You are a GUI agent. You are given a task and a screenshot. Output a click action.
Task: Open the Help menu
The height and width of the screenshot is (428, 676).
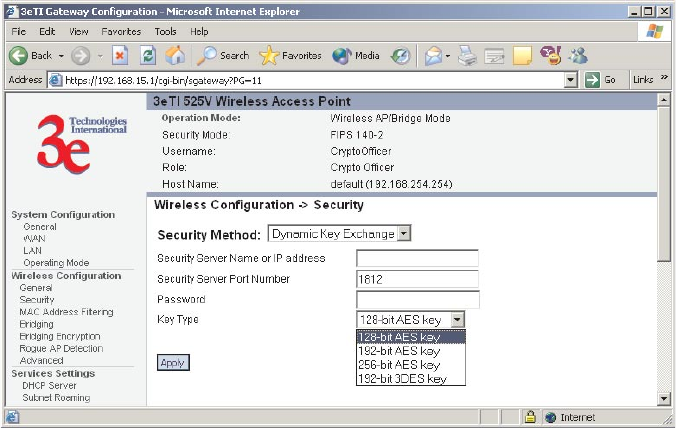[199, 31]
